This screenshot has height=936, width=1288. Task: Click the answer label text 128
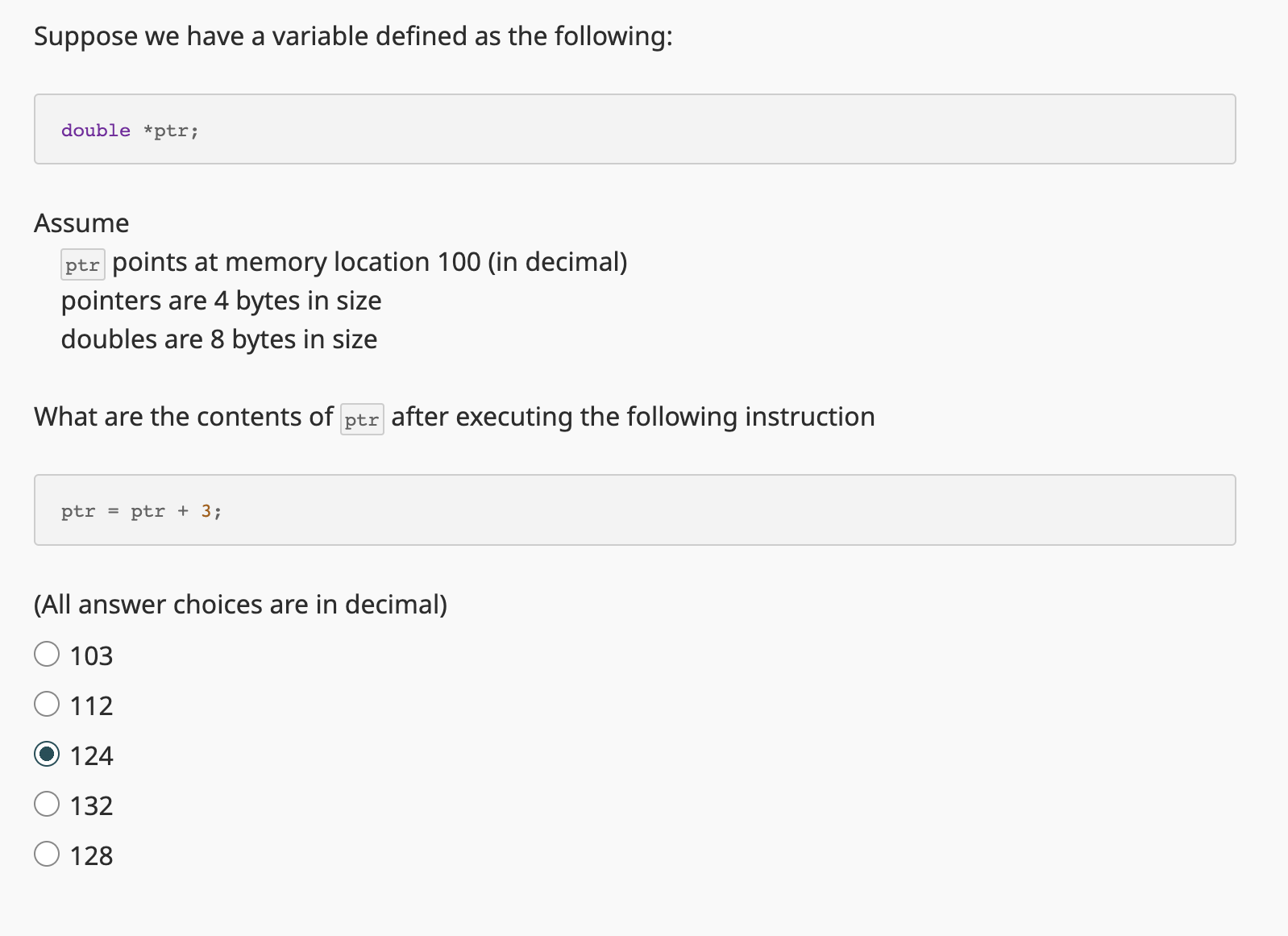(x=90, y=855)
